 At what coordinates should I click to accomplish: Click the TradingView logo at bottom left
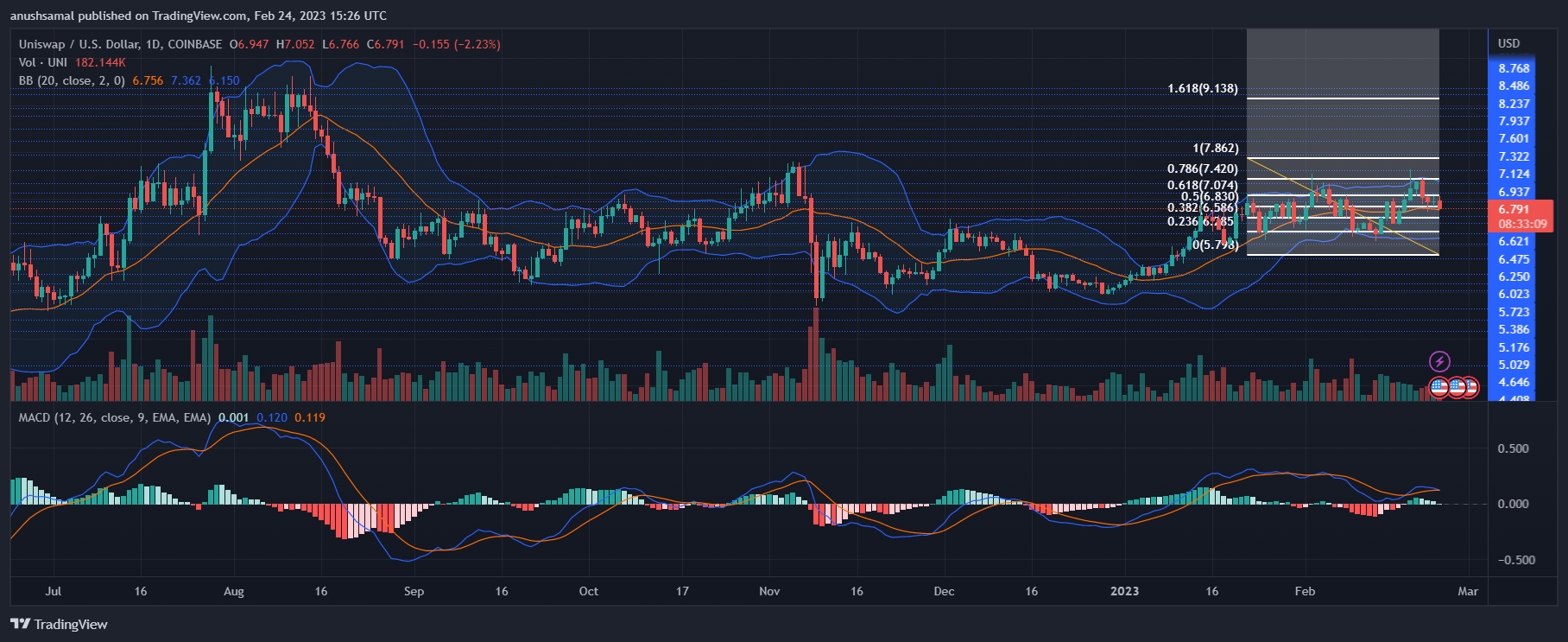(59, 624)
